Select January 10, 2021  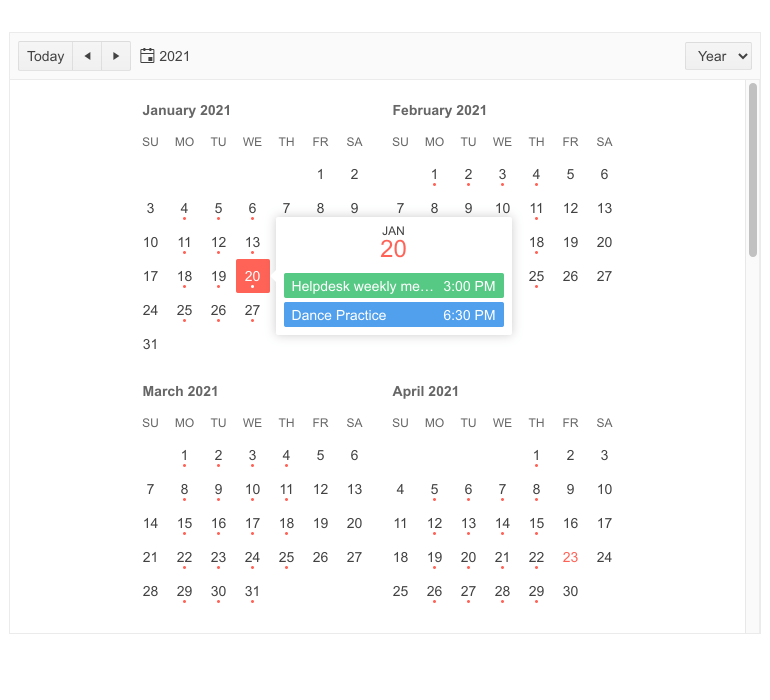click(x=150, y=242)
